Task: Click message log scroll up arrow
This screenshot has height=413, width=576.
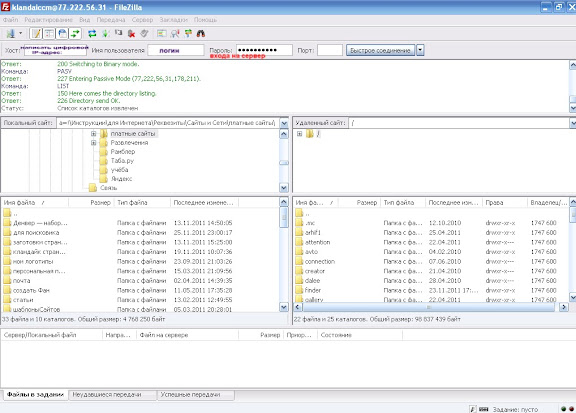Action: (573, 65)
